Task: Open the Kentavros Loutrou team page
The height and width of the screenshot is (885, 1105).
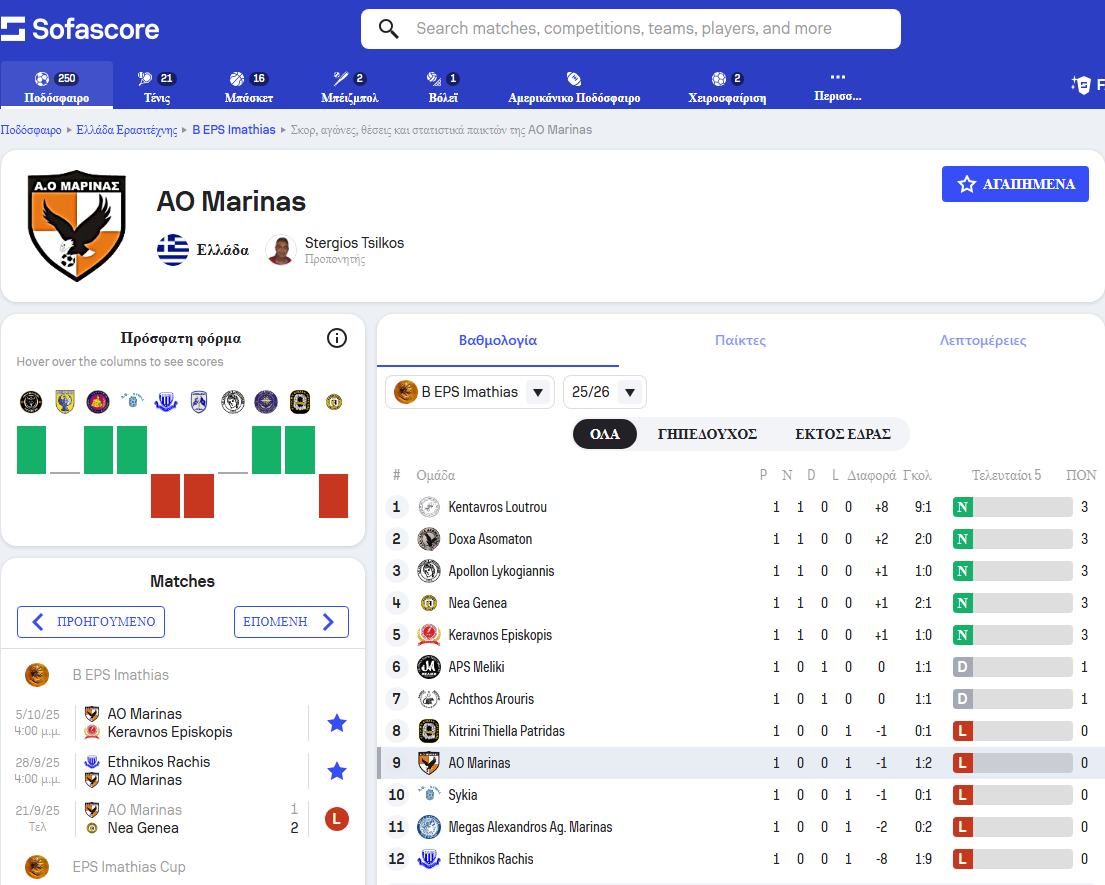Action: 498,507
